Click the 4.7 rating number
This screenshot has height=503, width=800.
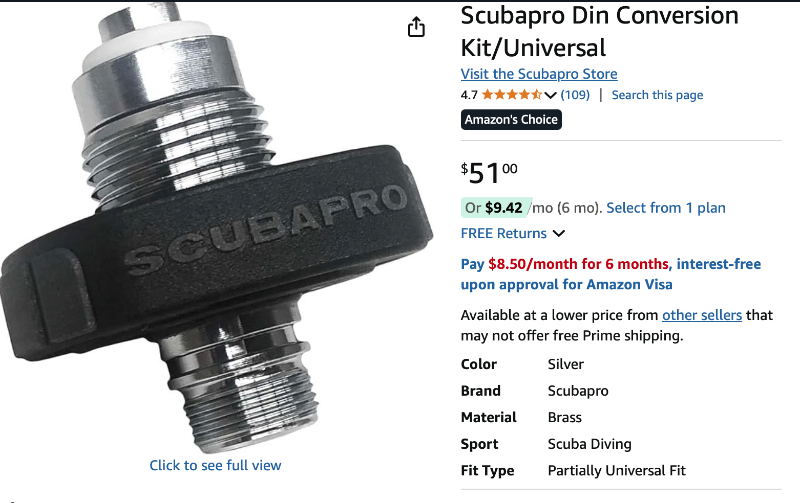coord(469,95)
